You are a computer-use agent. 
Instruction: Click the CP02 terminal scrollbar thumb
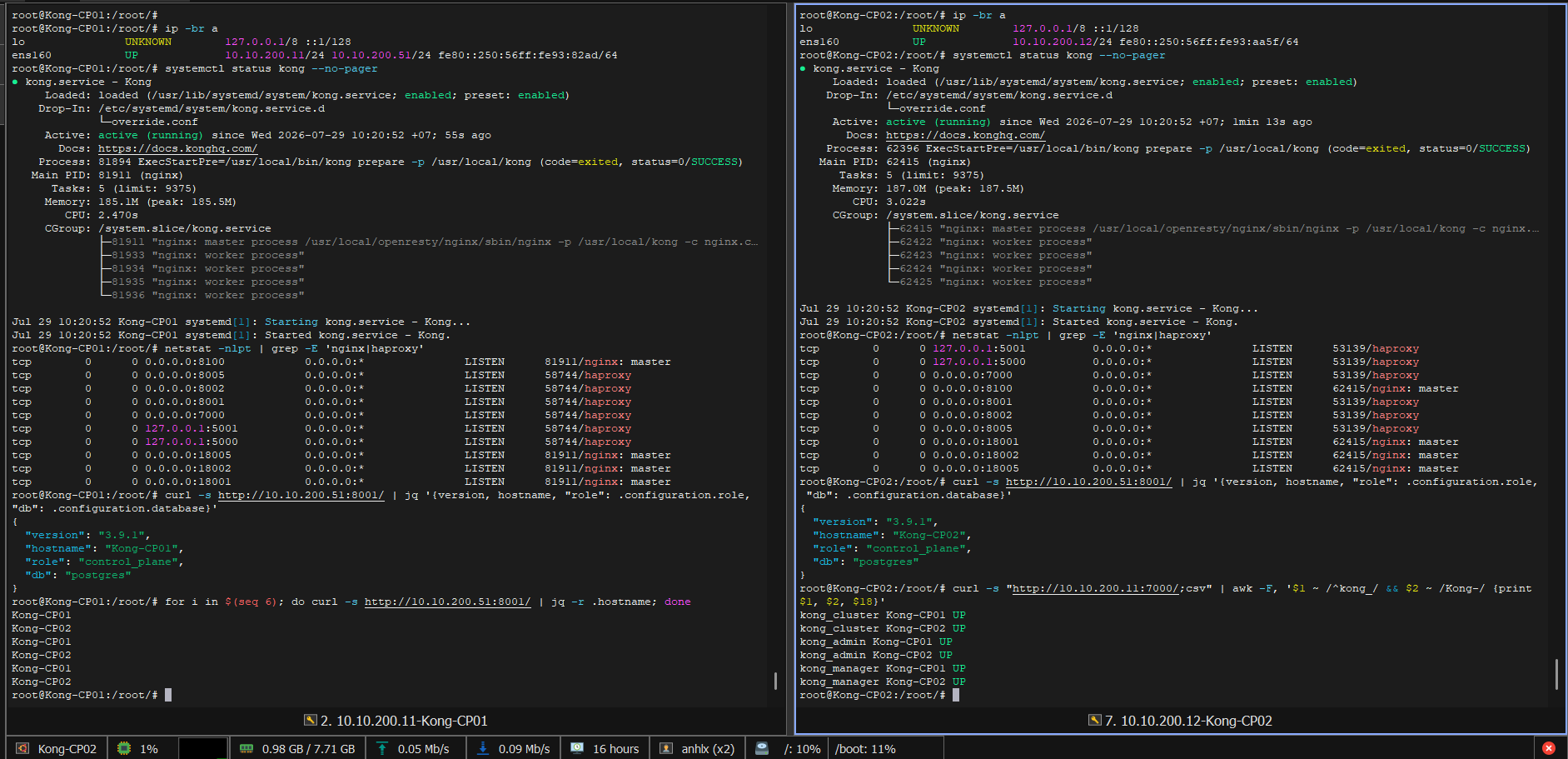click(x=1556, y=674)
